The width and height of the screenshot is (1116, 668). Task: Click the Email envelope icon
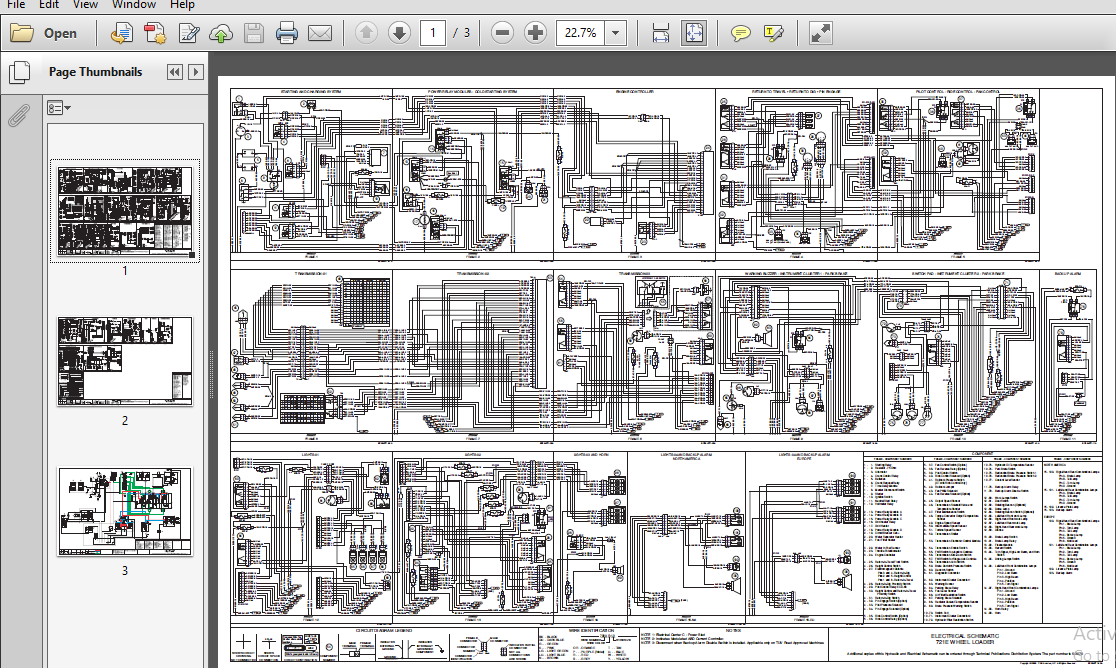coord(320,33)
